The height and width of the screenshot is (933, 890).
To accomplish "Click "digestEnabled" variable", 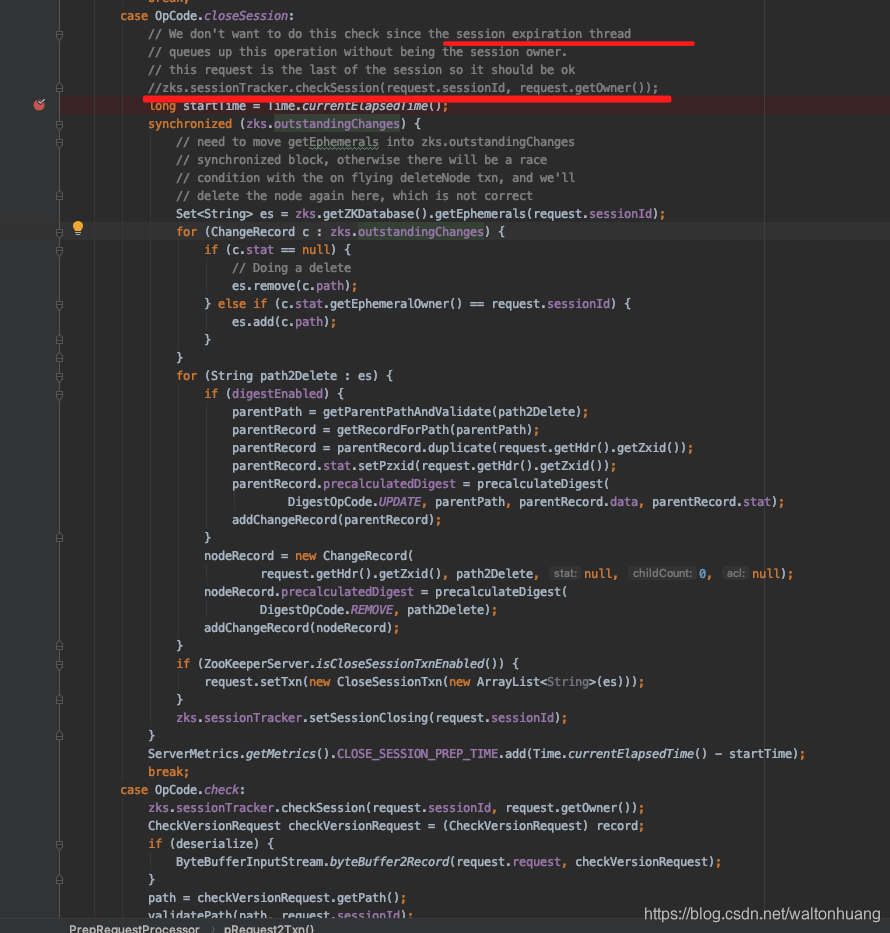I will pos(277,393).
